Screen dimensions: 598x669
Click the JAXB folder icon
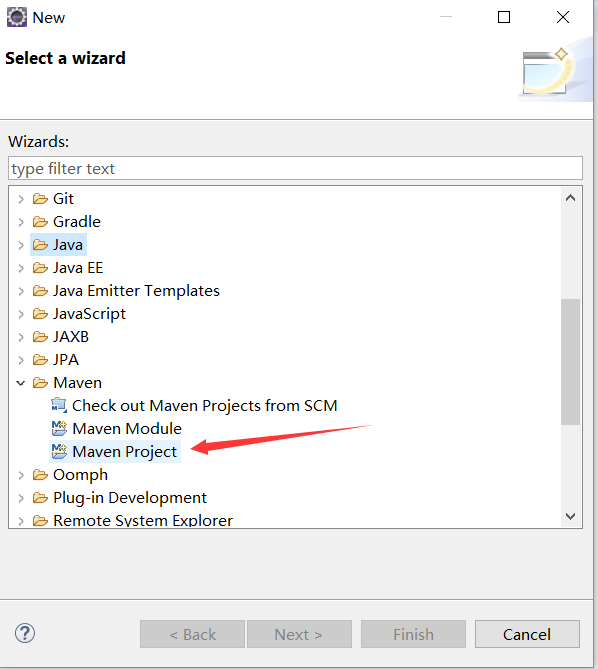(41, 337)
